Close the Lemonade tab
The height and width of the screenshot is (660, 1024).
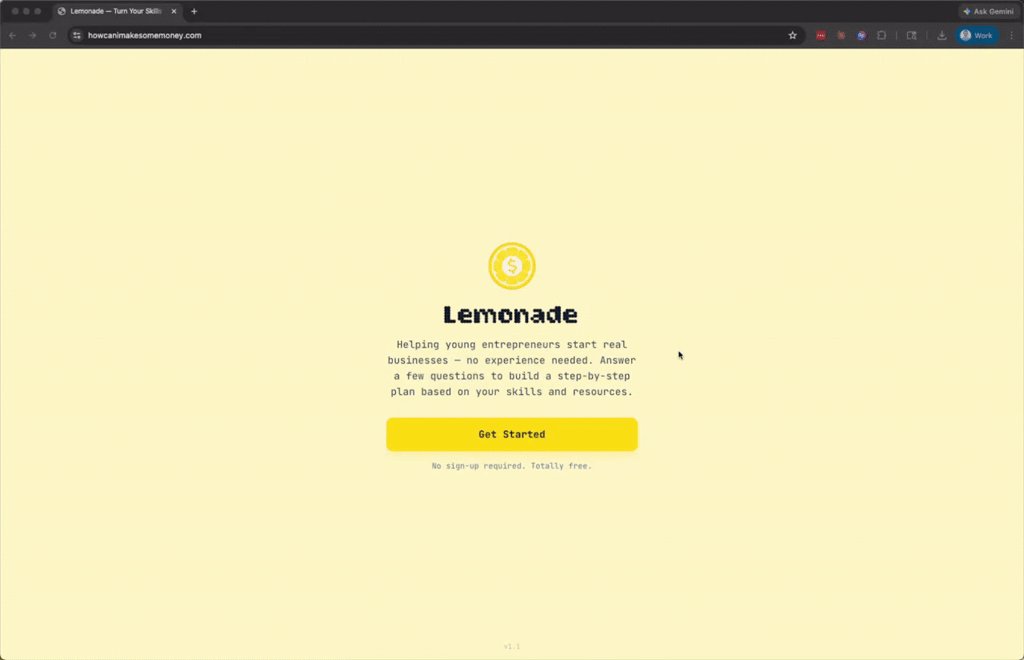tap(174, 11)
